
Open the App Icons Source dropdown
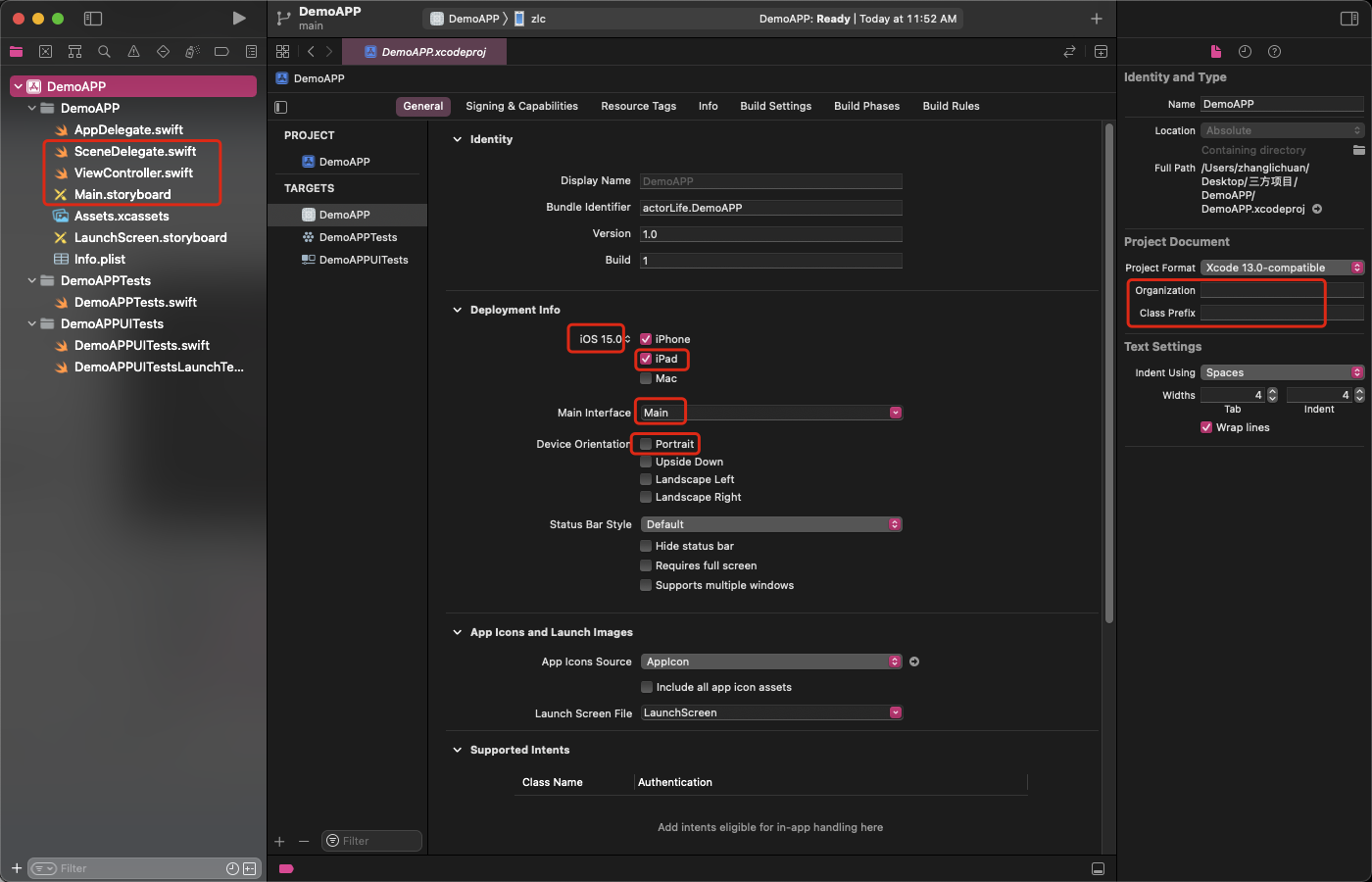771,661
